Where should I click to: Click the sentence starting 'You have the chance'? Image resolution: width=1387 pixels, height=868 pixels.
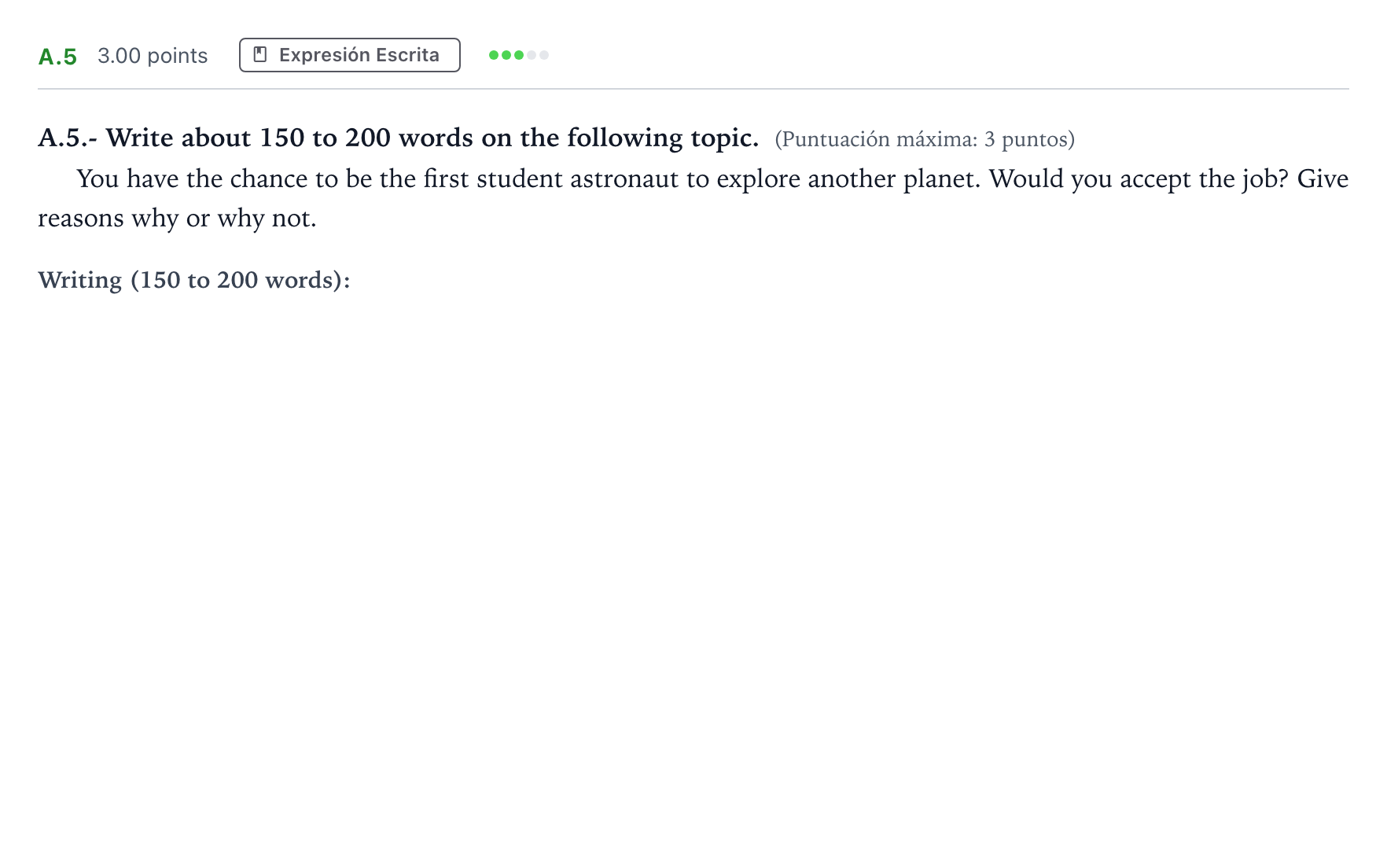point(528,178)
